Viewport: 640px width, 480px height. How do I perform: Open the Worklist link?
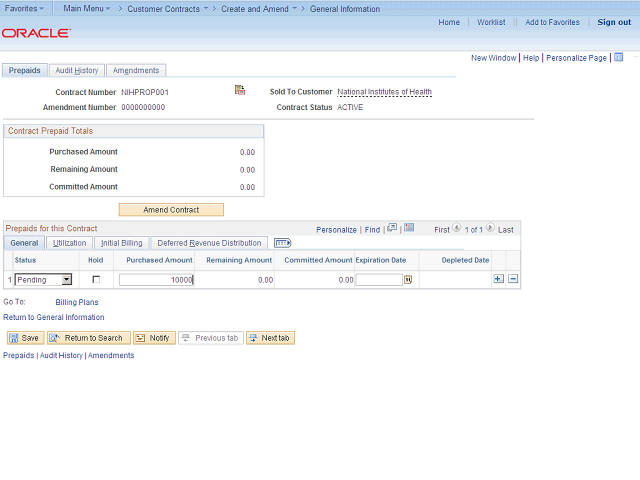click(491, 22)
